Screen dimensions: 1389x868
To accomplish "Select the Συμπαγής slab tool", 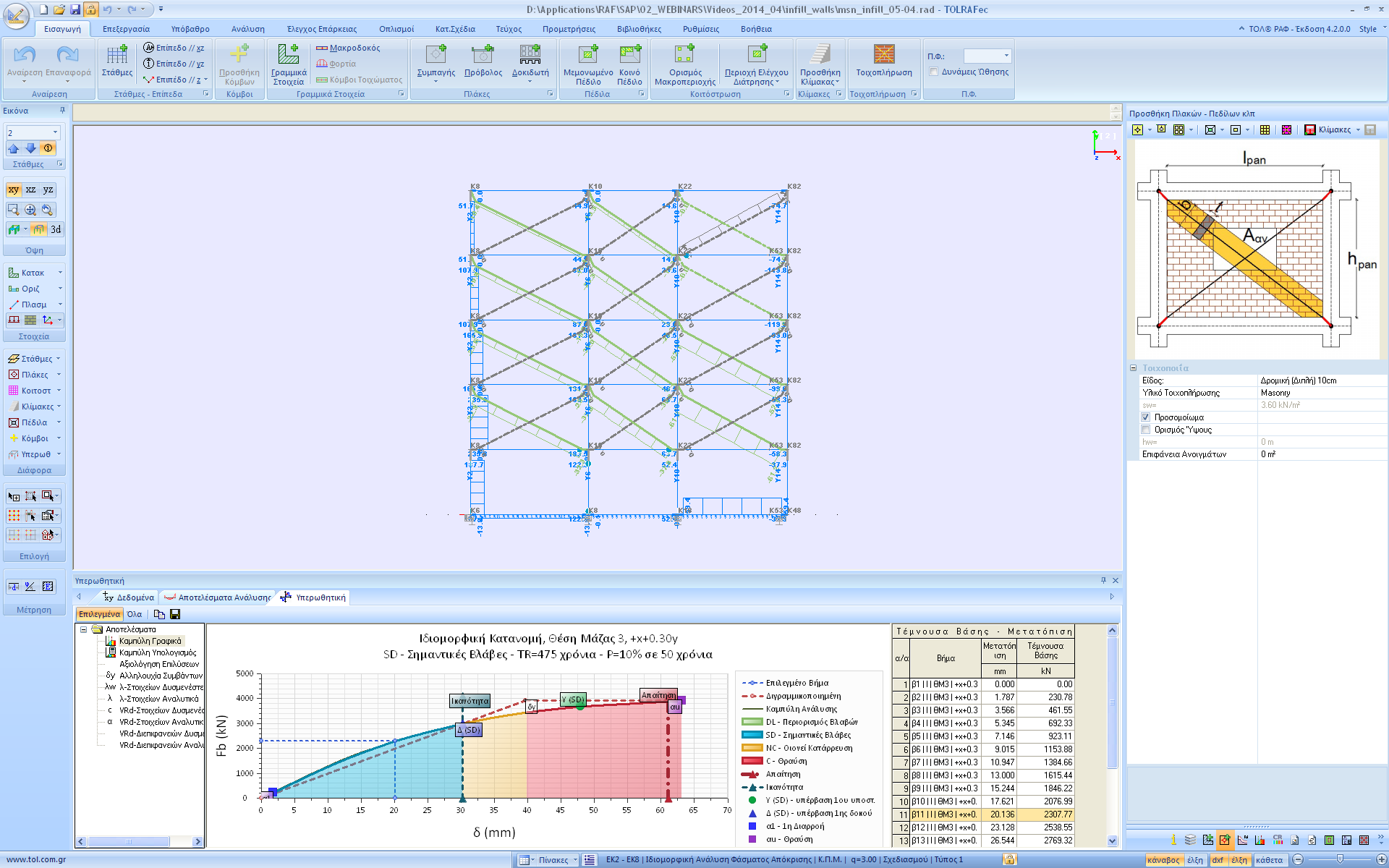I will (x=436, y=55).
